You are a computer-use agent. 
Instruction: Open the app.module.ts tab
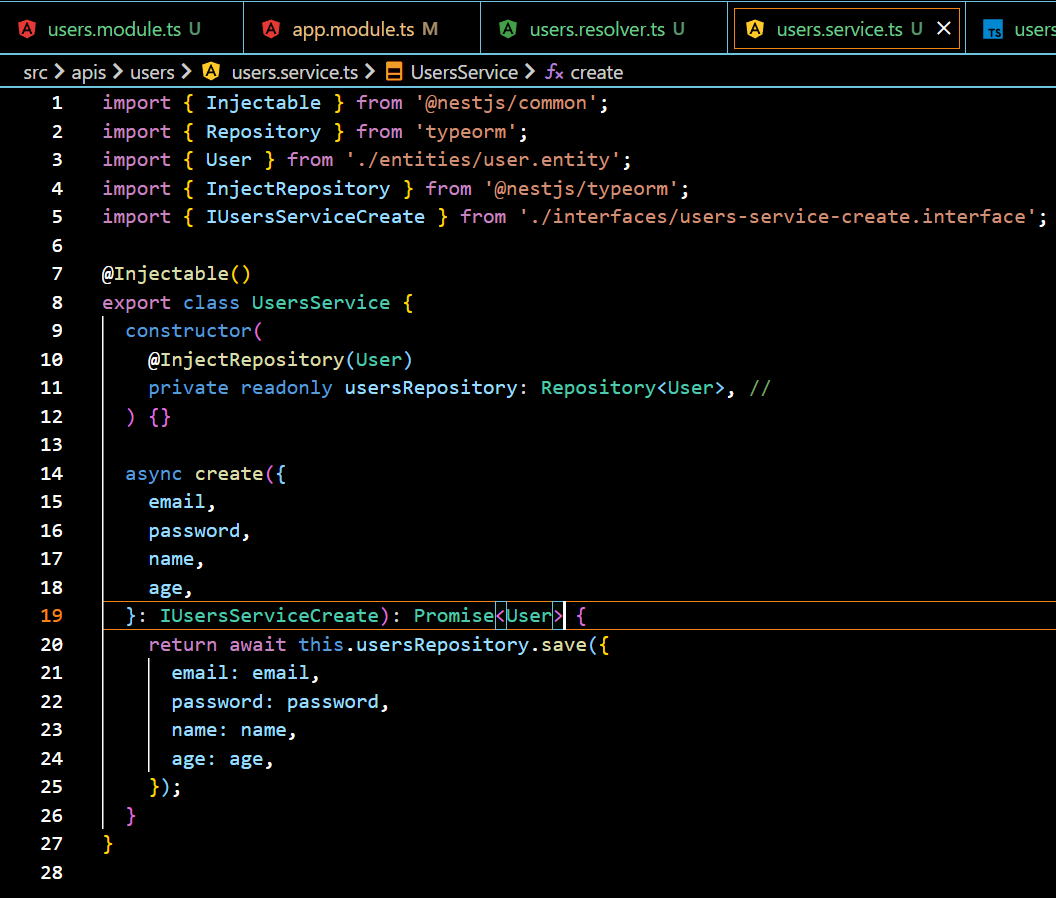[x=362, y=29]
